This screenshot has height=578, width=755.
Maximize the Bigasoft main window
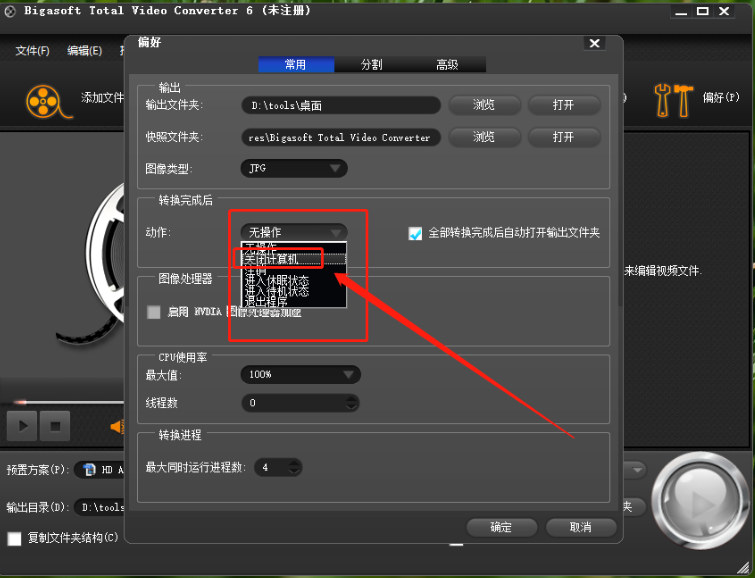(x=703, y=11)
